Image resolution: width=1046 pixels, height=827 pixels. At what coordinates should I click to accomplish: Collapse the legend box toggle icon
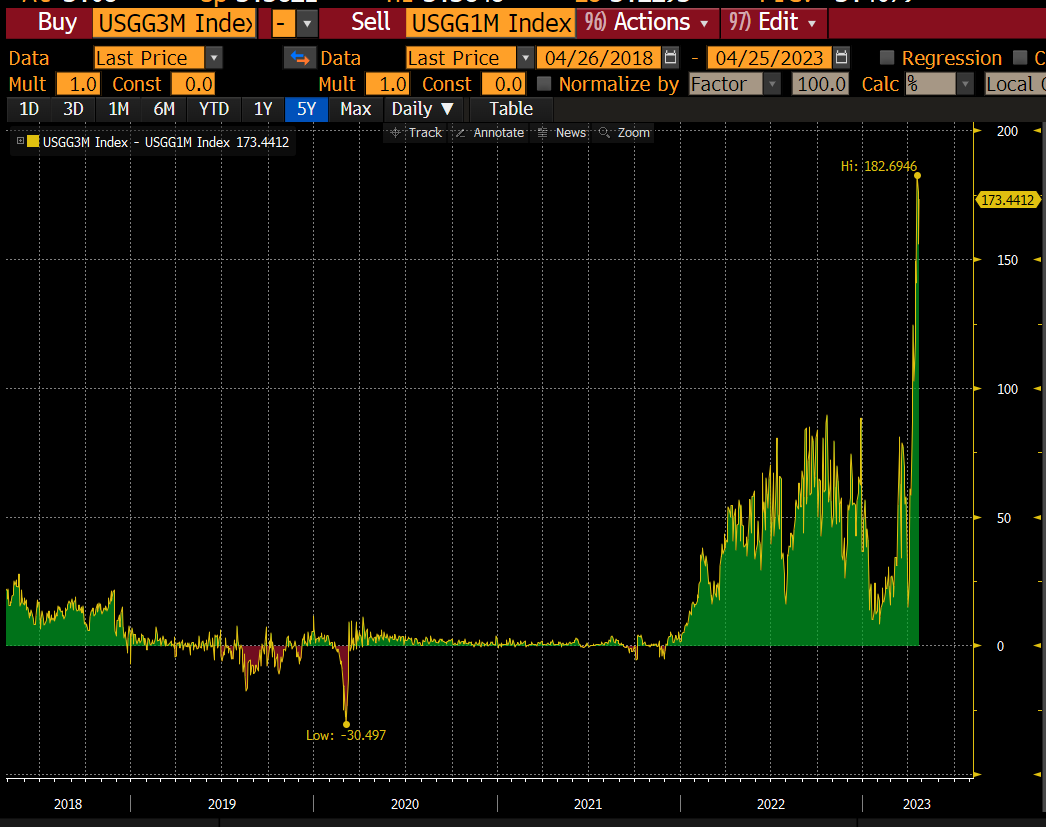[x=20, y=141]
